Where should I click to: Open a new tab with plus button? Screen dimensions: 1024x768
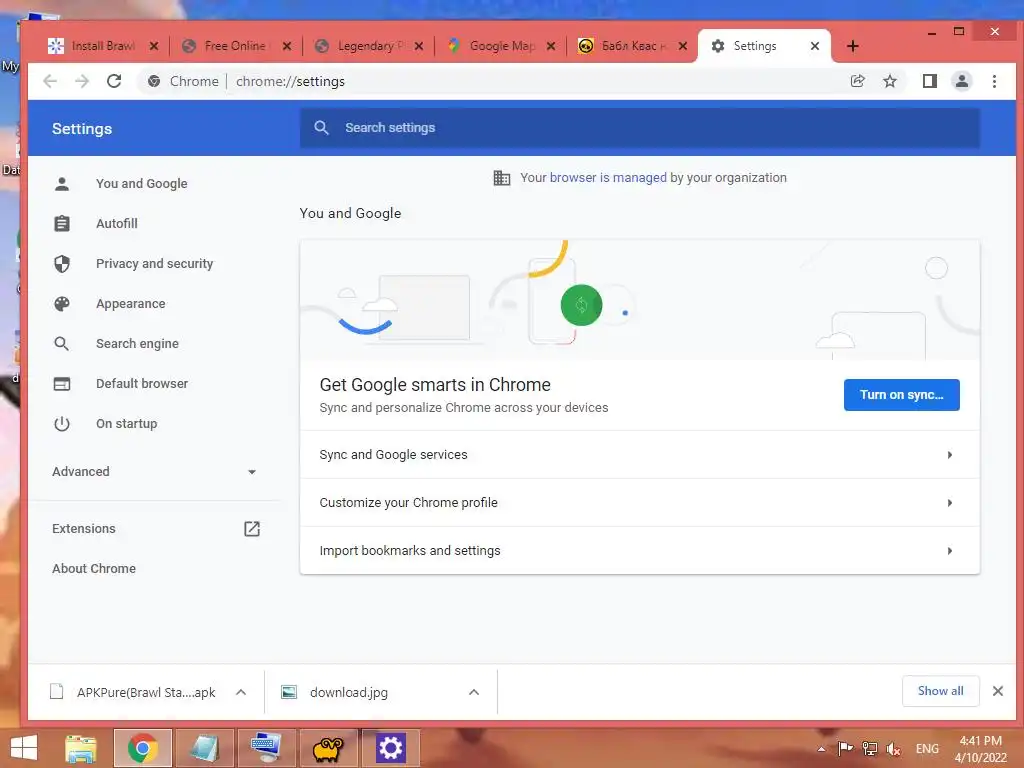[x=852, y=46]
